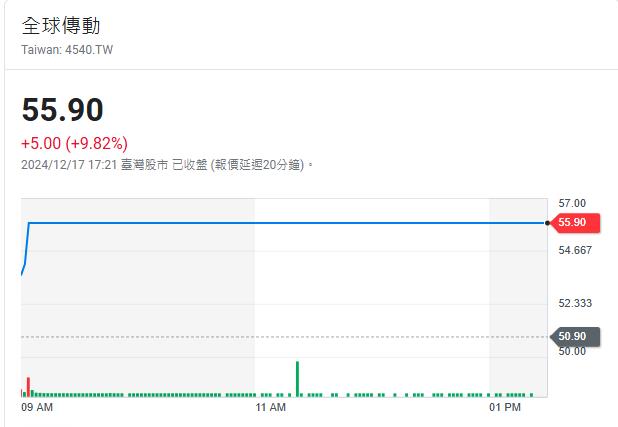618x427 pixels.
Task: Click the current price 55.90 headline
Action: click(x=63, y=109)
